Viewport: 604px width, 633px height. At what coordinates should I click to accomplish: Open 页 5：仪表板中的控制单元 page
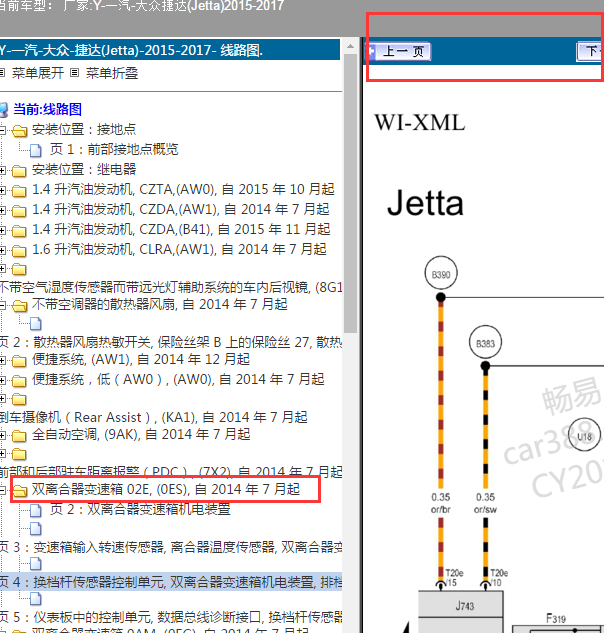[171, 617]
